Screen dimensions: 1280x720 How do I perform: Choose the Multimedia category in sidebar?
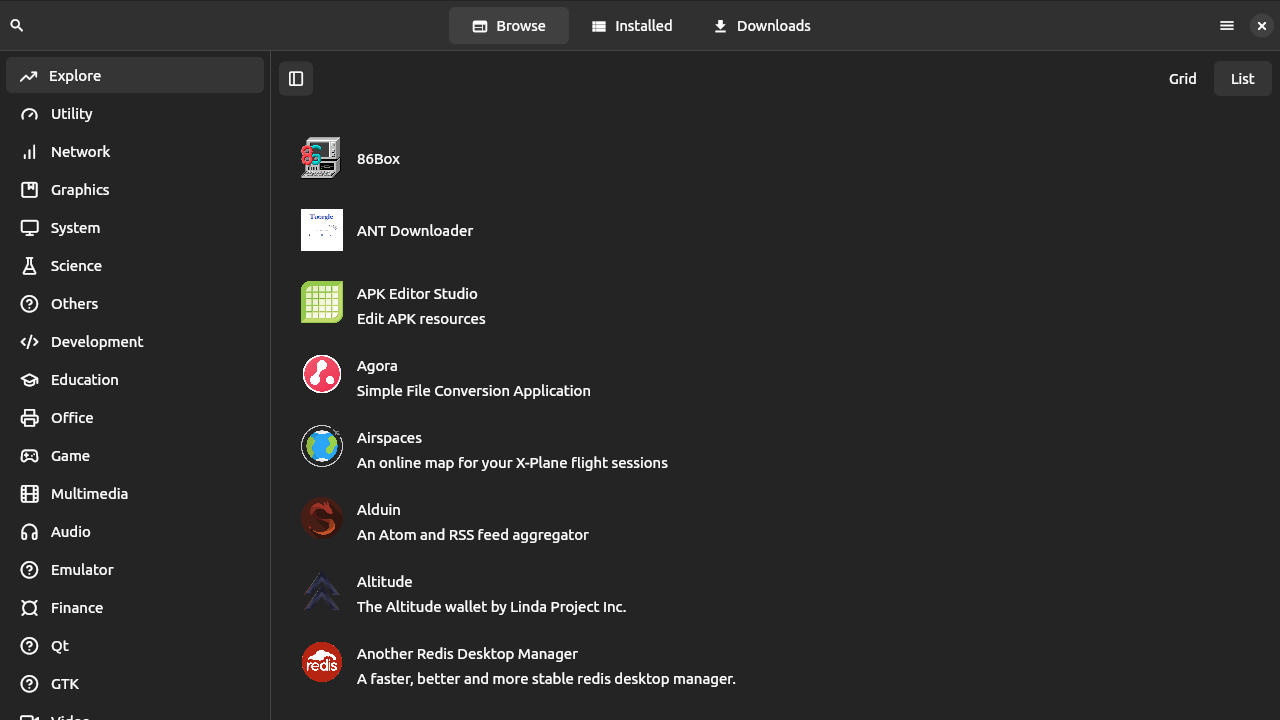pos(89,494)
